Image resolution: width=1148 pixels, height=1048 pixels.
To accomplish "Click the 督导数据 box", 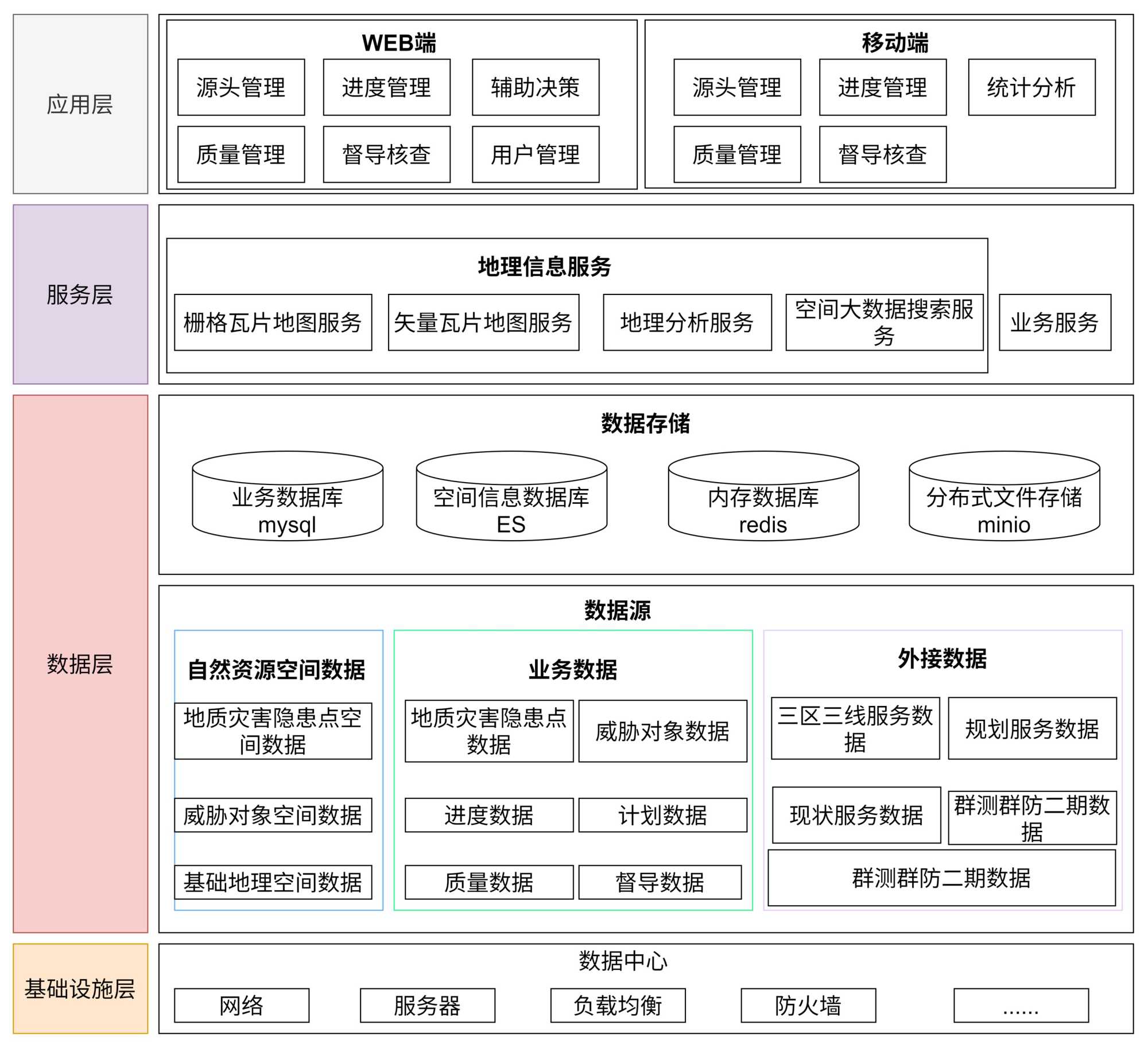I will (x=660, y=882).
